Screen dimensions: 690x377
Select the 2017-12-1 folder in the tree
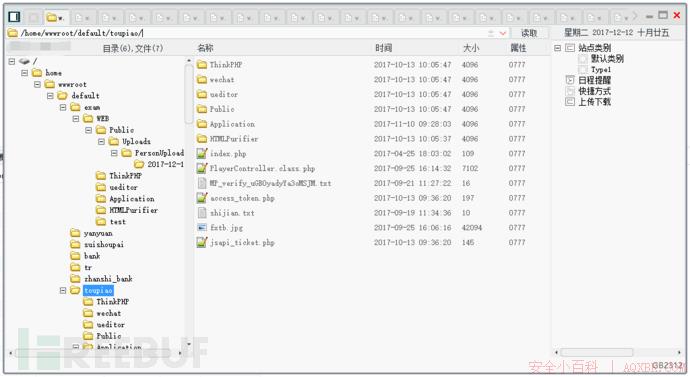[165, 164]
